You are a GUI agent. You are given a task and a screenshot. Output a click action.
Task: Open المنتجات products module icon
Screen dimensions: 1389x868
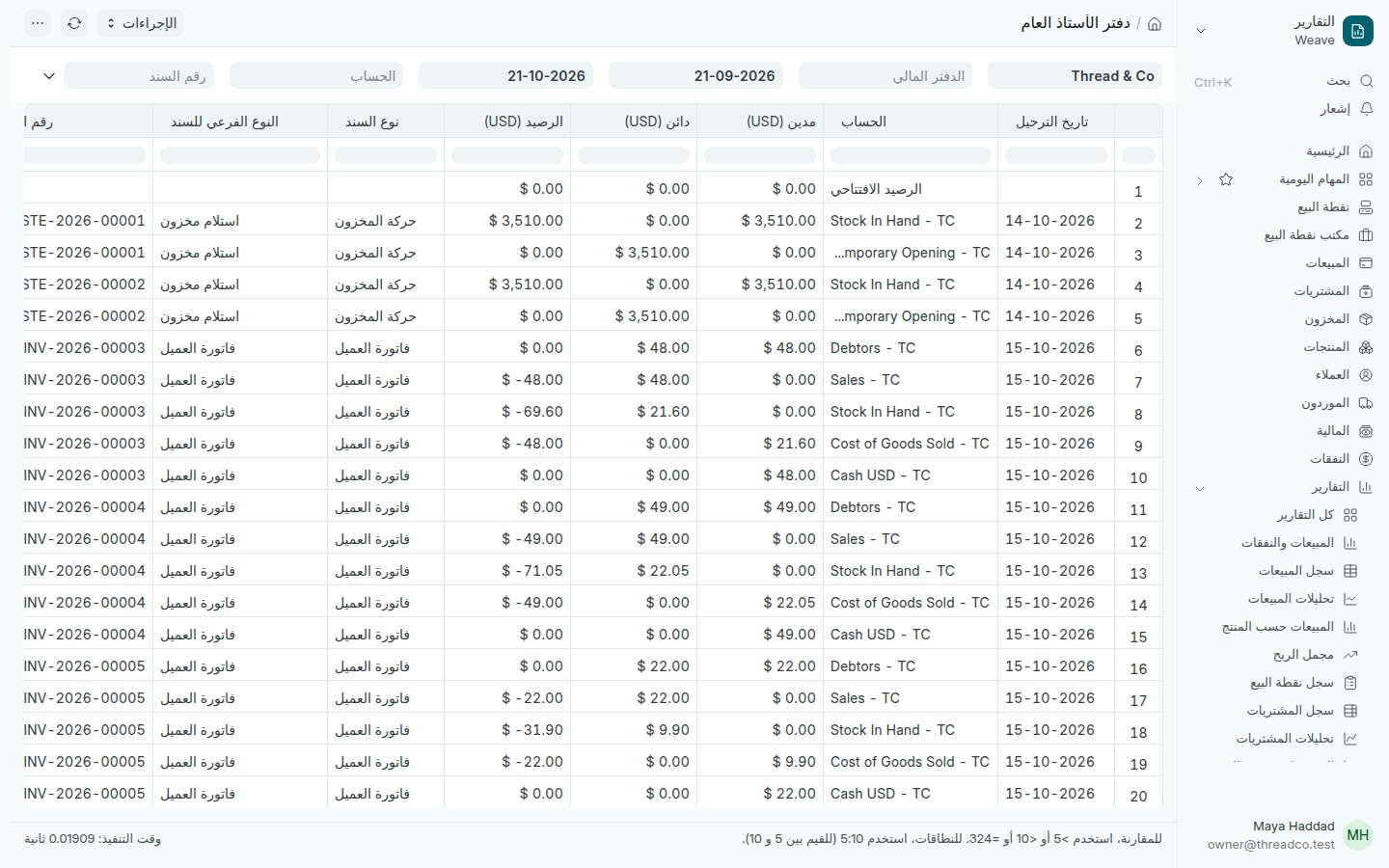click(x=1366, y=347)
